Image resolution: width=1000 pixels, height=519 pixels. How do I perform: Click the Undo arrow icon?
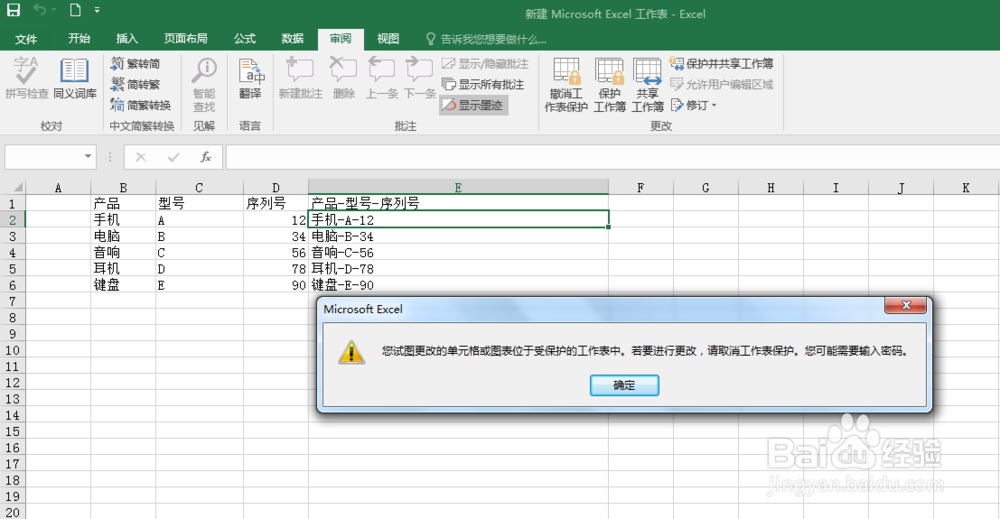tap(40, 10)
